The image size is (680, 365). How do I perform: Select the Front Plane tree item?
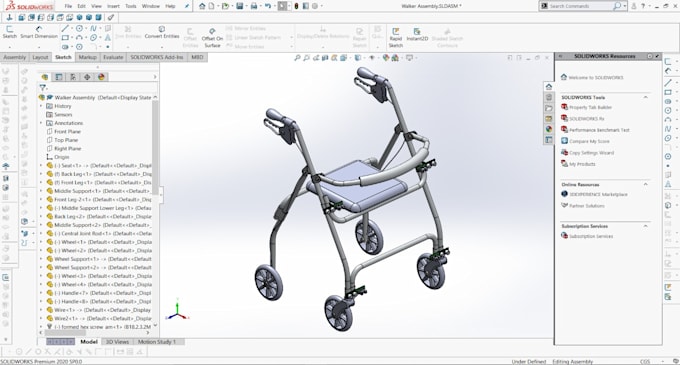(x=67, y=132)
